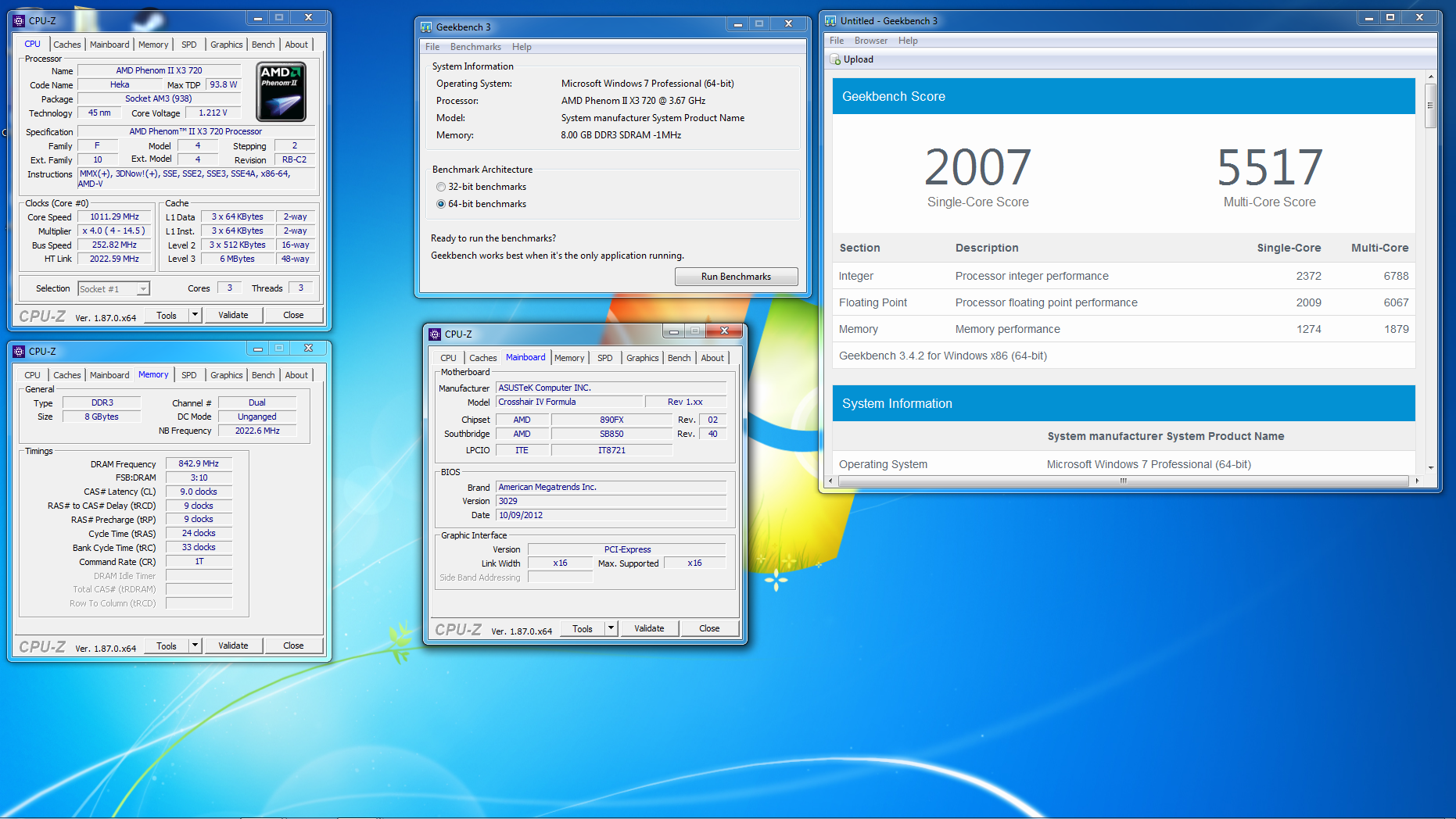
Task: Open Browser menu in Geekbench results window
Action: 871,41
